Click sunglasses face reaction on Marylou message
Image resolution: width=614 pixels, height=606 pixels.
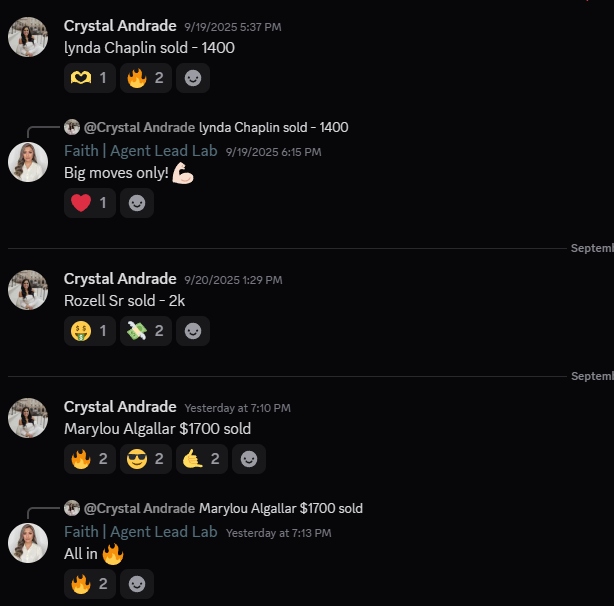coord(145,459)
